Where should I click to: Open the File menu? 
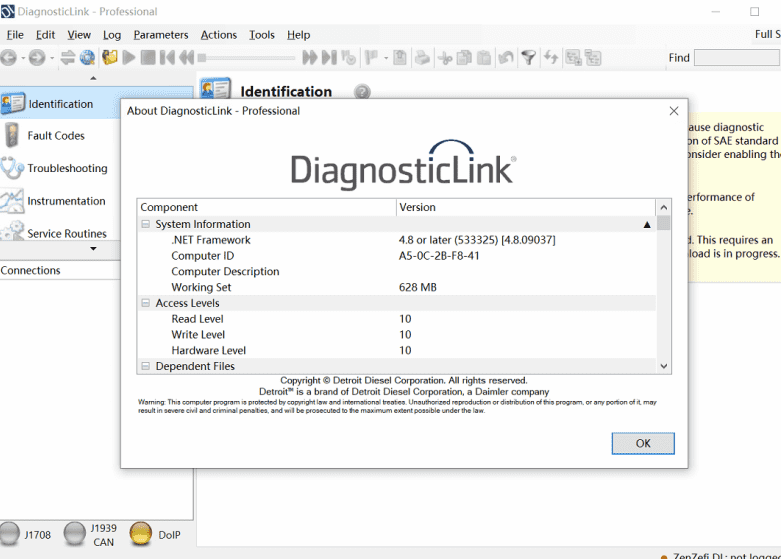point(15,35)
